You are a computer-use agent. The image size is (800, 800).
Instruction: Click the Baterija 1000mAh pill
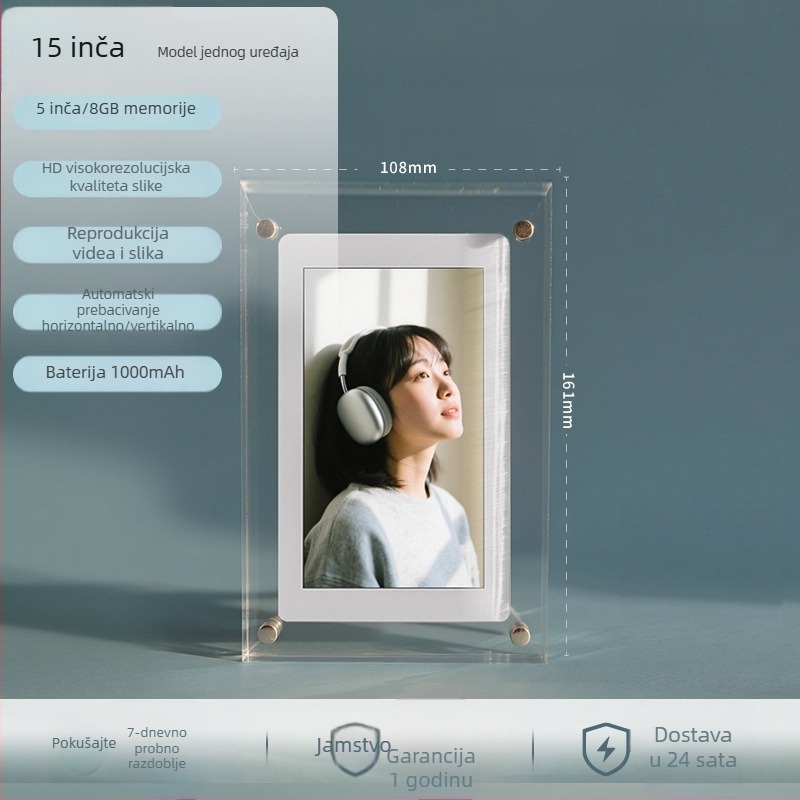pyautogui.click(x=117, y=373)
